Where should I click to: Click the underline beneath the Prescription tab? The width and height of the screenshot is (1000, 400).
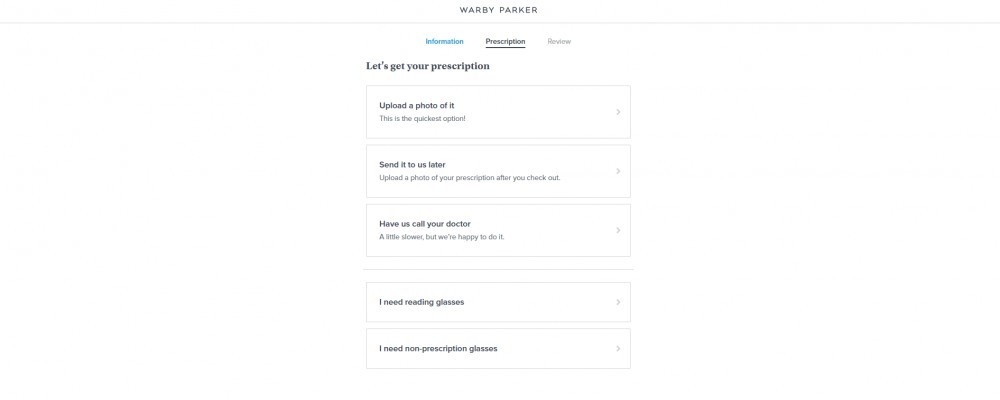[505, 47]
